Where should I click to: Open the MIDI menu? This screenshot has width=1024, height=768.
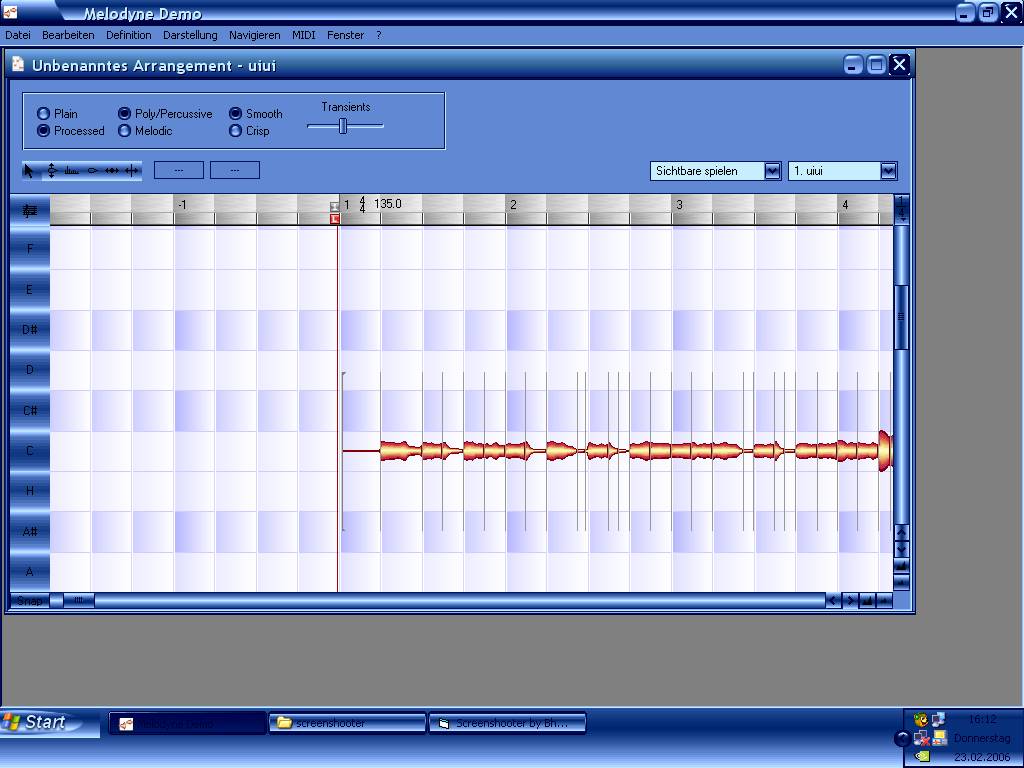(304, 35)
